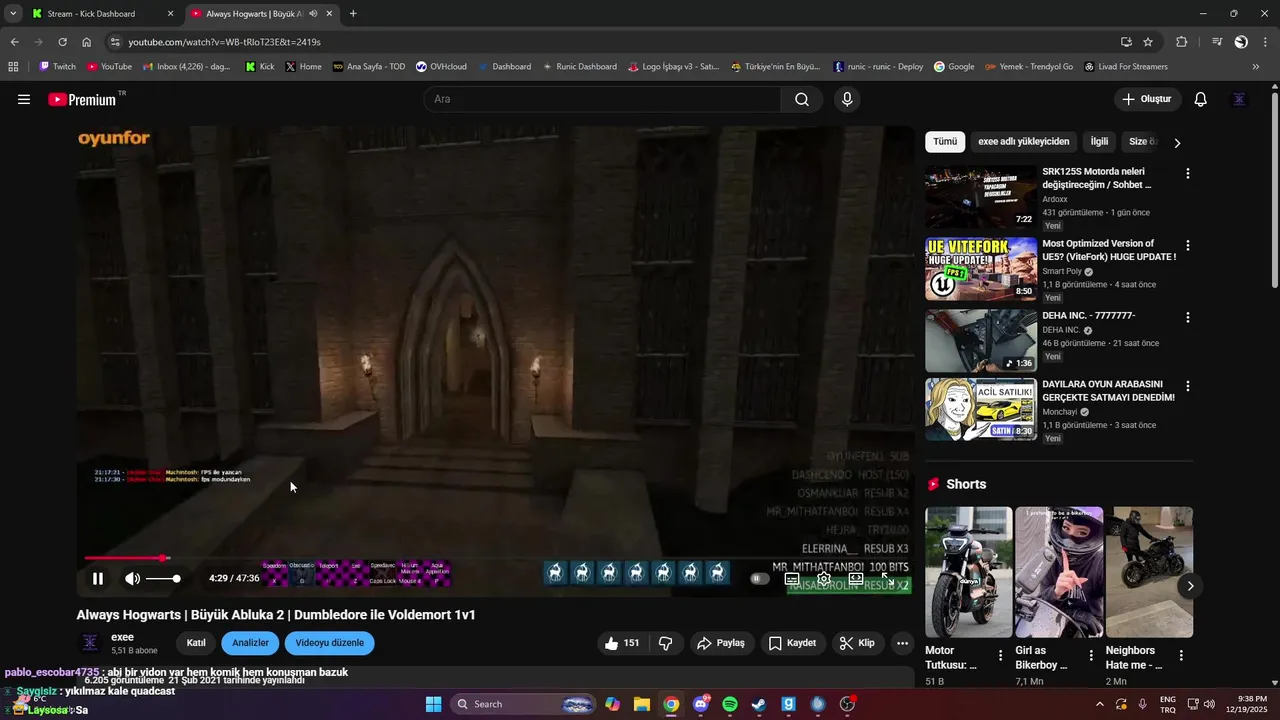Viewport: 1280px width, 720px height.
Task: Open Chrome extensions puzzle icon
Action: pyautogui.click(x=1181, y=42)
